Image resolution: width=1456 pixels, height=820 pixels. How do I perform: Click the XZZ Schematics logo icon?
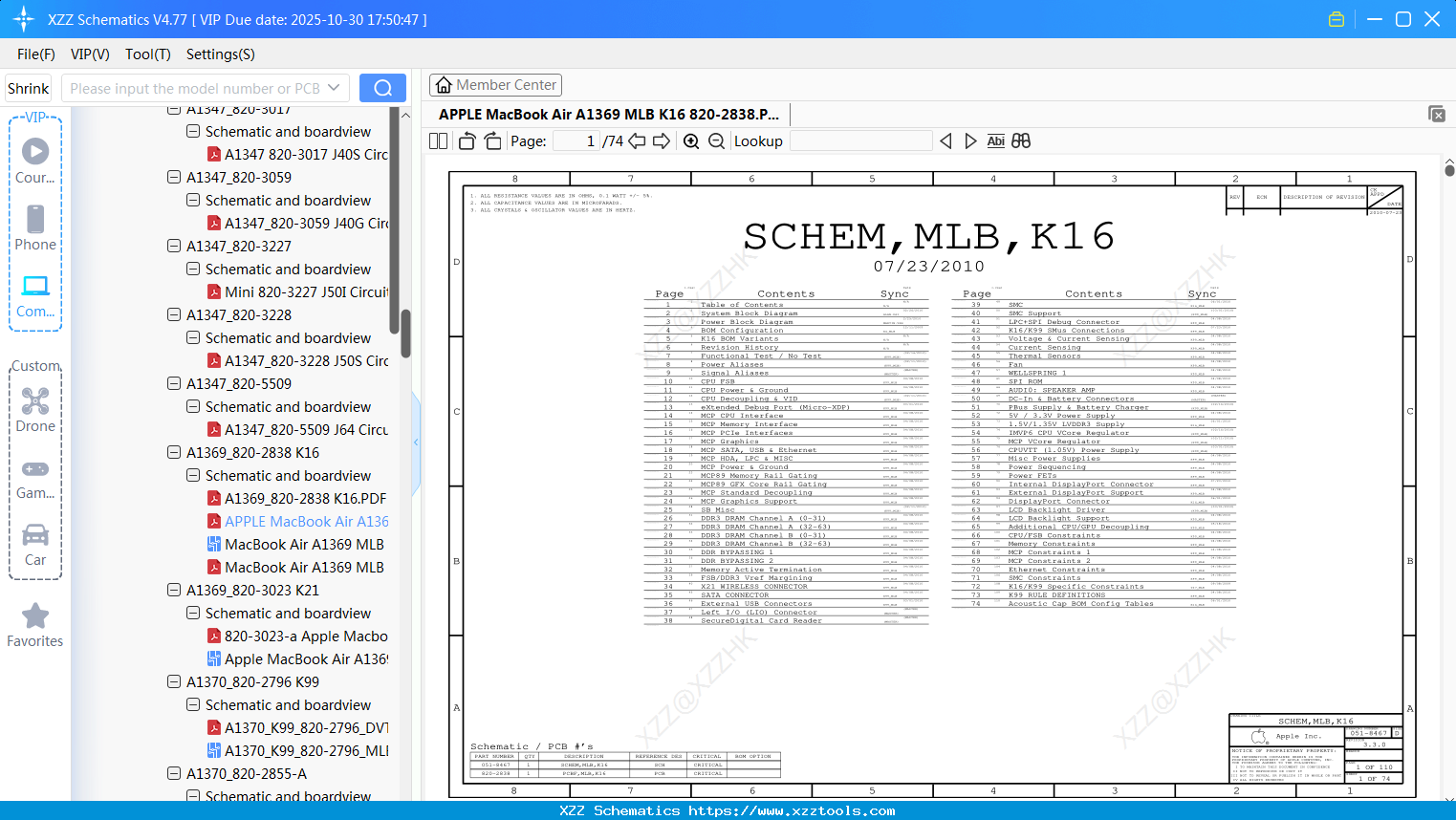point(24,19)
